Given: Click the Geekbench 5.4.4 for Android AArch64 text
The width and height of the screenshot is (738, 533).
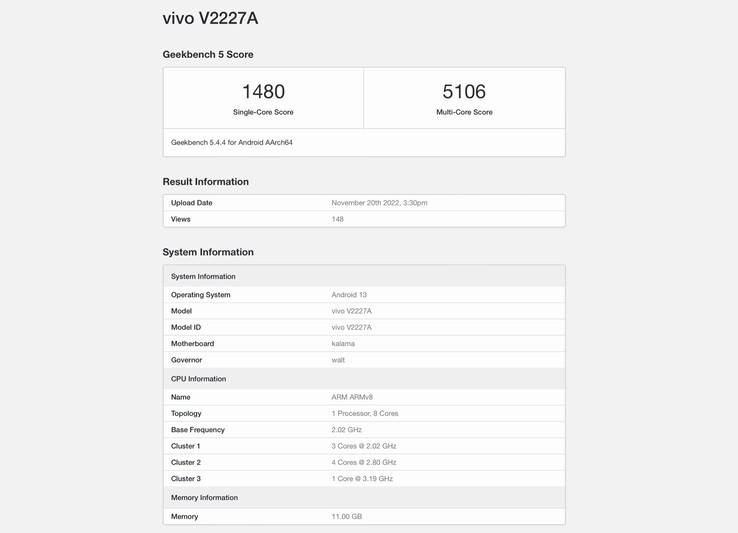Looking at the screenshot, I should [232, 142].
